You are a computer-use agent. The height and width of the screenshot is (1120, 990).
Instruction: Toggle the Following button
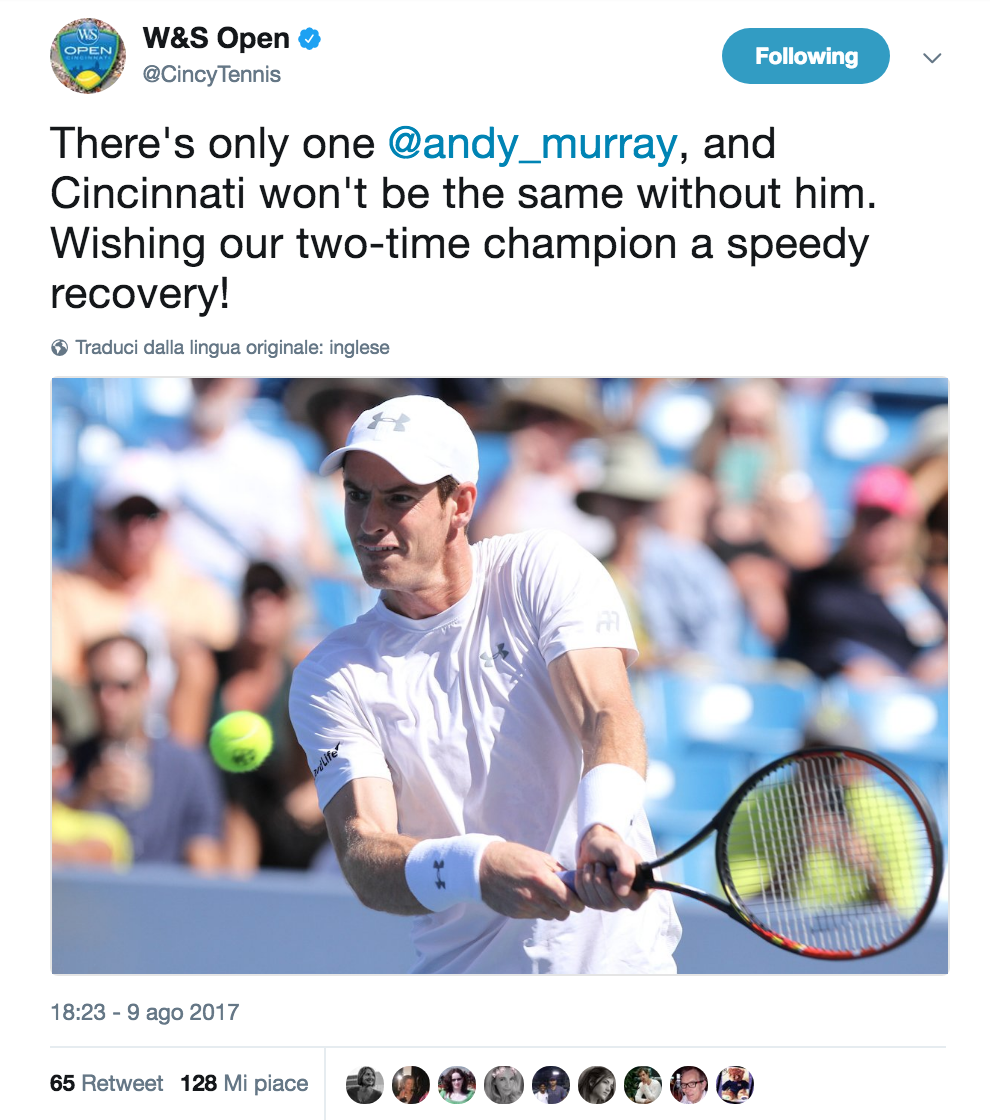(805, 56)
